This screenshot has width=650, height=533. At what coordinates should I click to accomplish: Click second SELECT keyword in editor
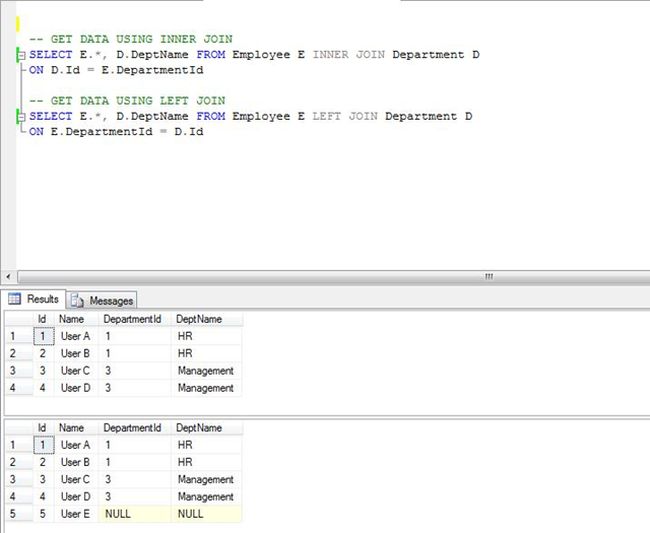point(51,116)
